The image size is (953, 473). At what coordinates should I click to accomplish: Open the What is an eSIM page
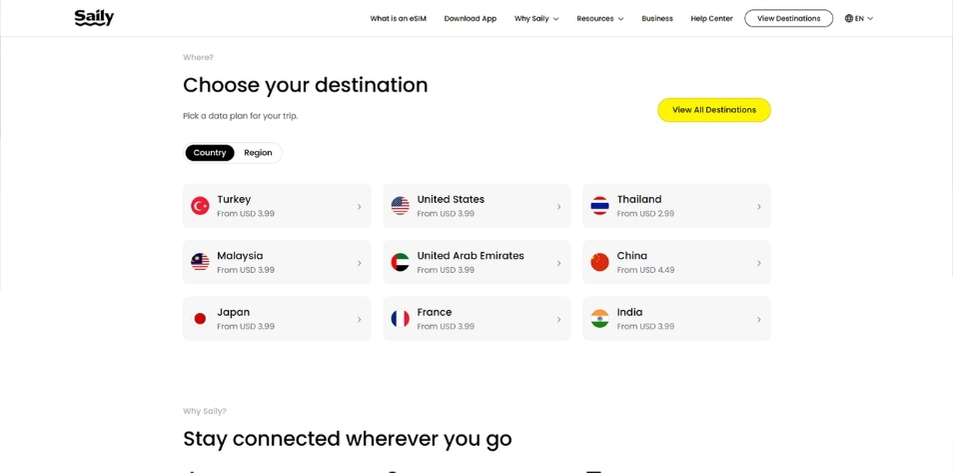point(398,18)
